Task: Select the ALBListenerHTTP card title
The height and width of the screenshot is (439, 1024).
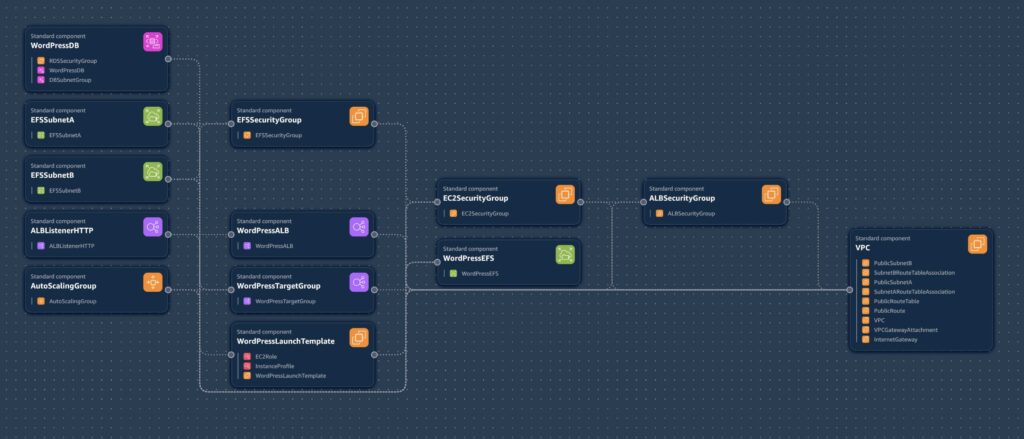Action: pos(61,231)
